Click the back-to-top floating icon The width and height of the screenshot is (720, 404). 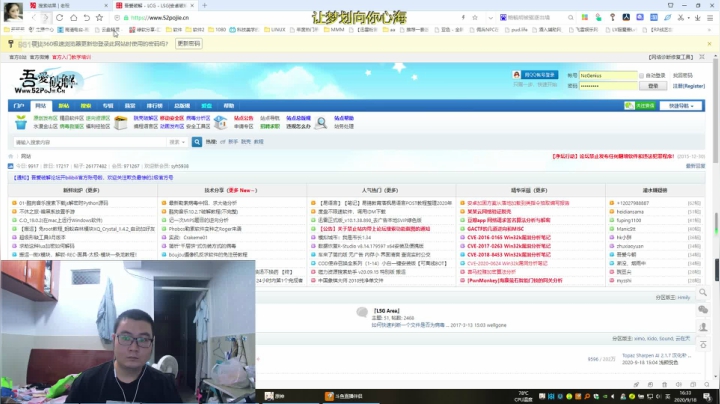703,344
